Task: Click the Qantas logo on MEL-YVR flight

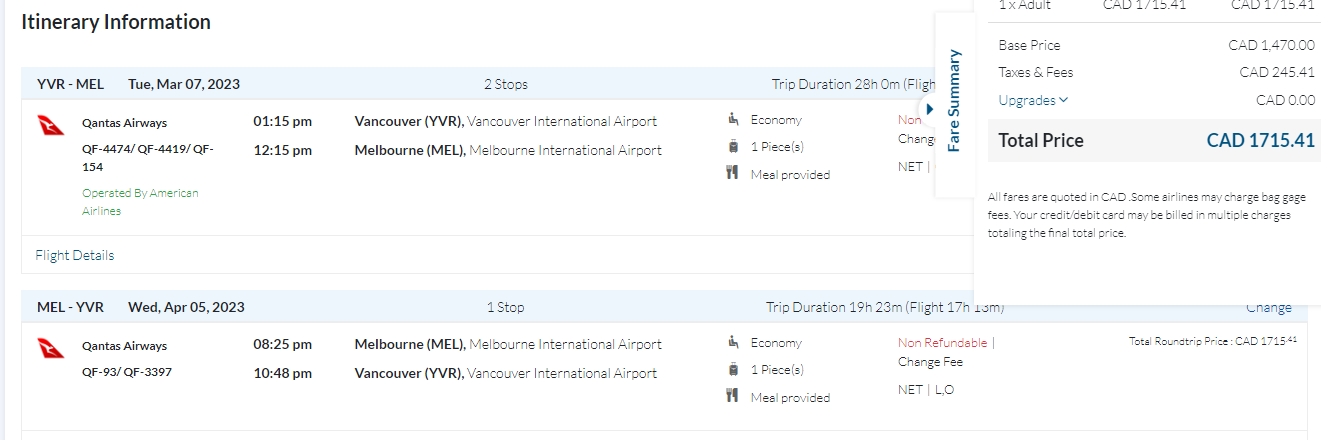Action: coord(50,349)
